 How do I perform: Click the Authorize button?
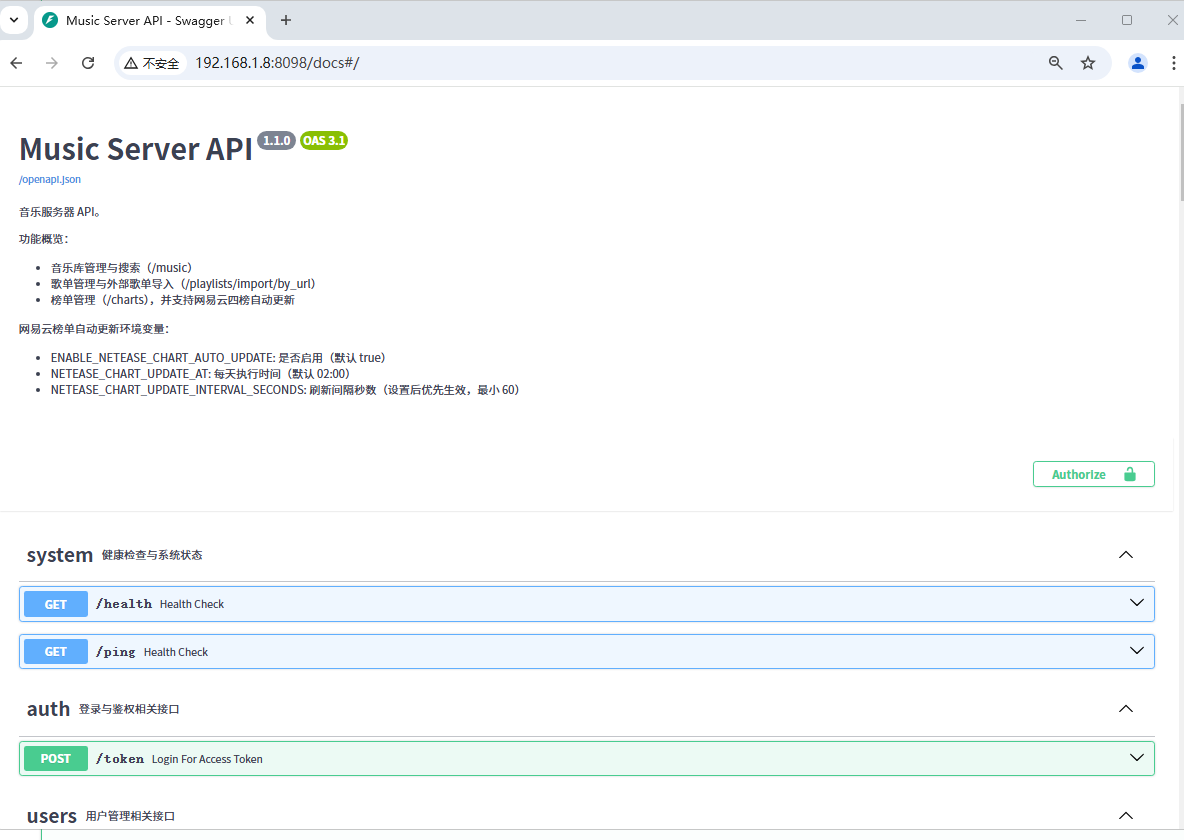pos(1078,474)
